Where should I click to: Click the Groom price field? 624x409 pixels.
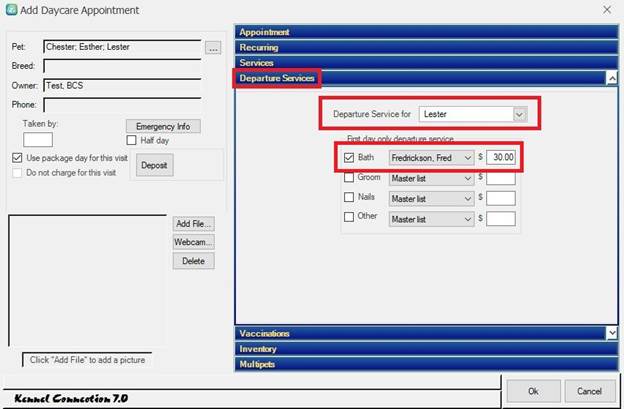pyautogui.click(x=501, y=178)
